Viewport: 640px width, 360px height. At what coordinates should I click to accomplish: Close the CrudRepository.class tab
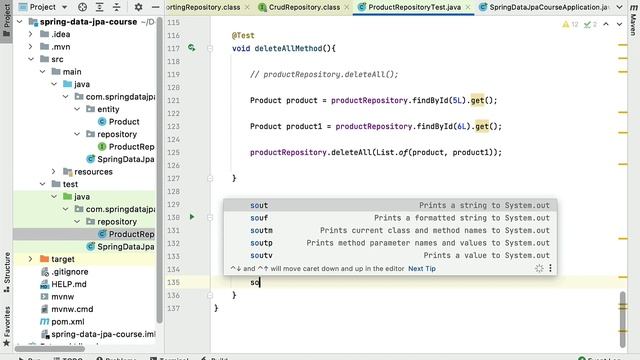tap(347, 7)
